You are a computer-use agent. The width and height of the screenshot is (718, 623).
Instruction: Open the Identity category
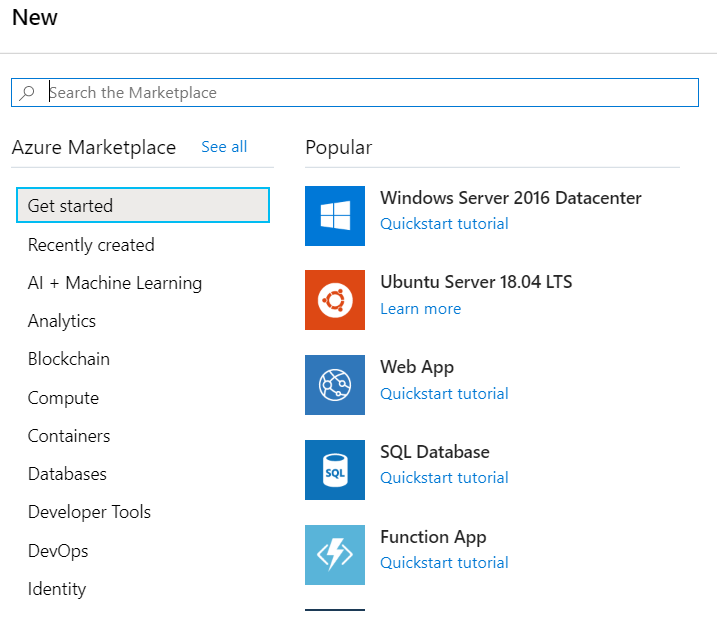pyautogui.click(x=57, y=589)
